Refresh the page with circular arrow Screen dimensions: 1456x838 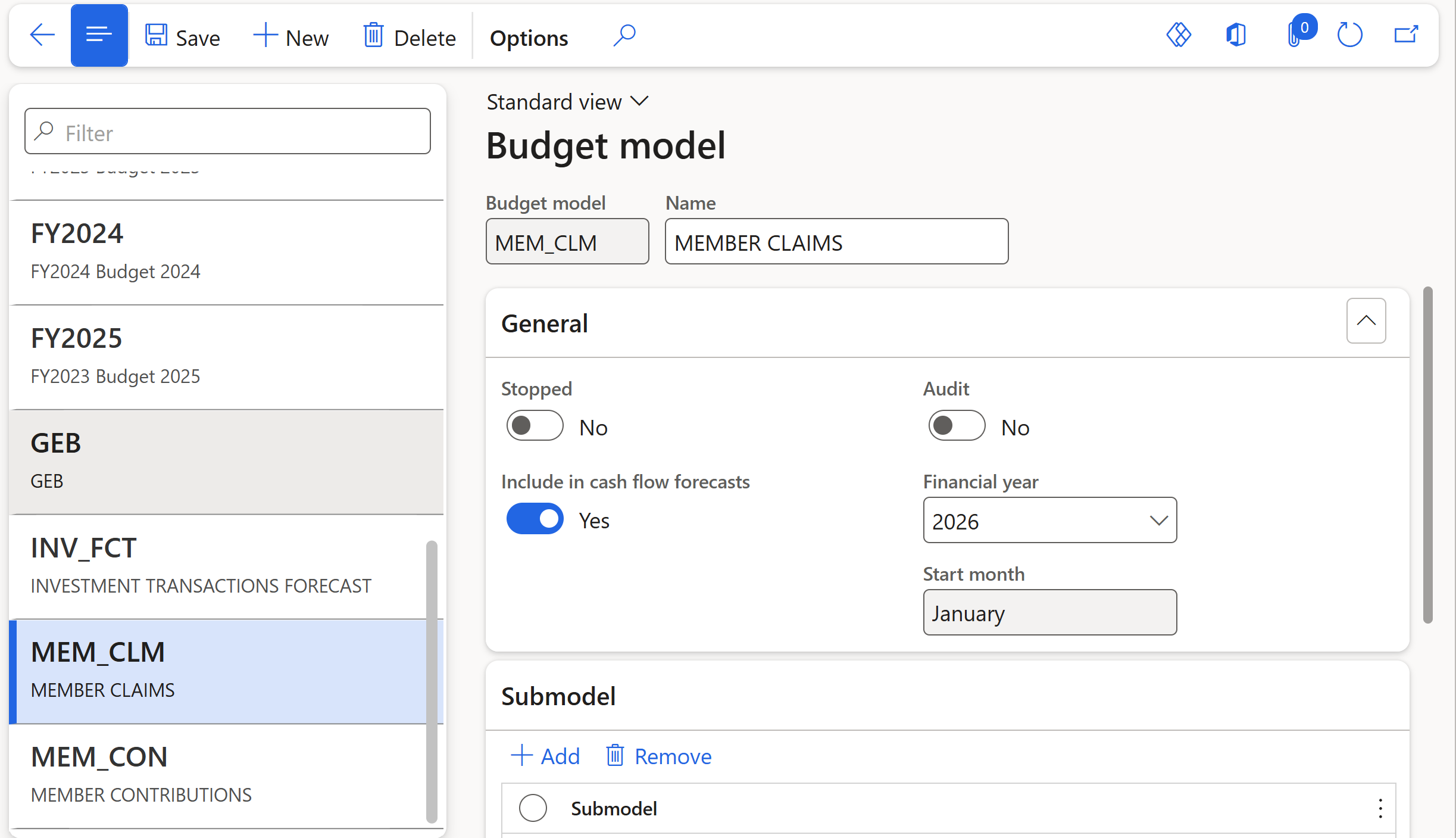(1349, 35)
